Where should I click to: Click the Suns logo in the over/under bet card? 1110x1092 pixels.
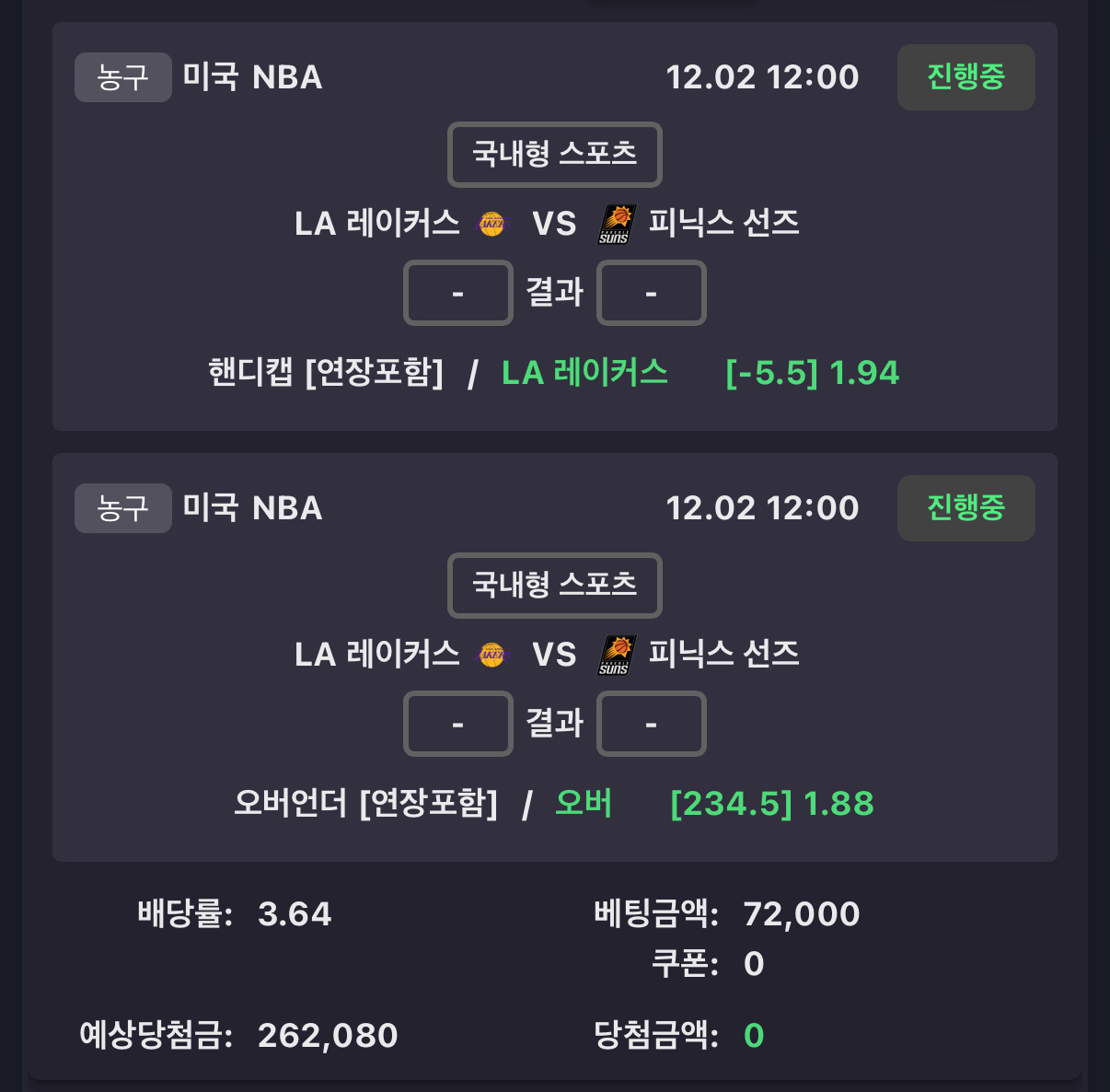[616, 655]
